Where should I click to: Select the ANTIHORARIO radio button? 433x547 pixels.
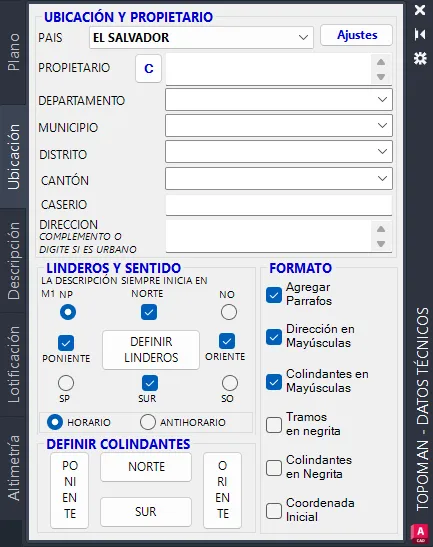coord(148,422)
